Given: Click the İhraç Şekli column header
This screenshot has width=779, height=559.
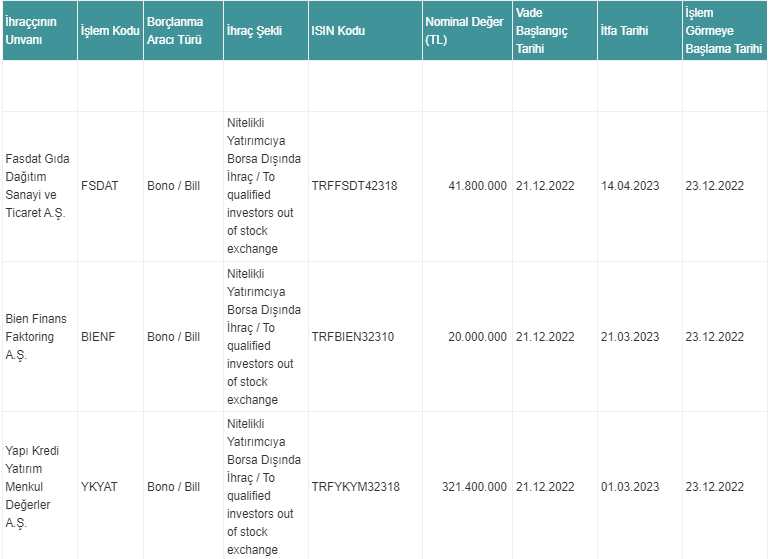Looking at the screenshot, I should click(x=266, y=31).
